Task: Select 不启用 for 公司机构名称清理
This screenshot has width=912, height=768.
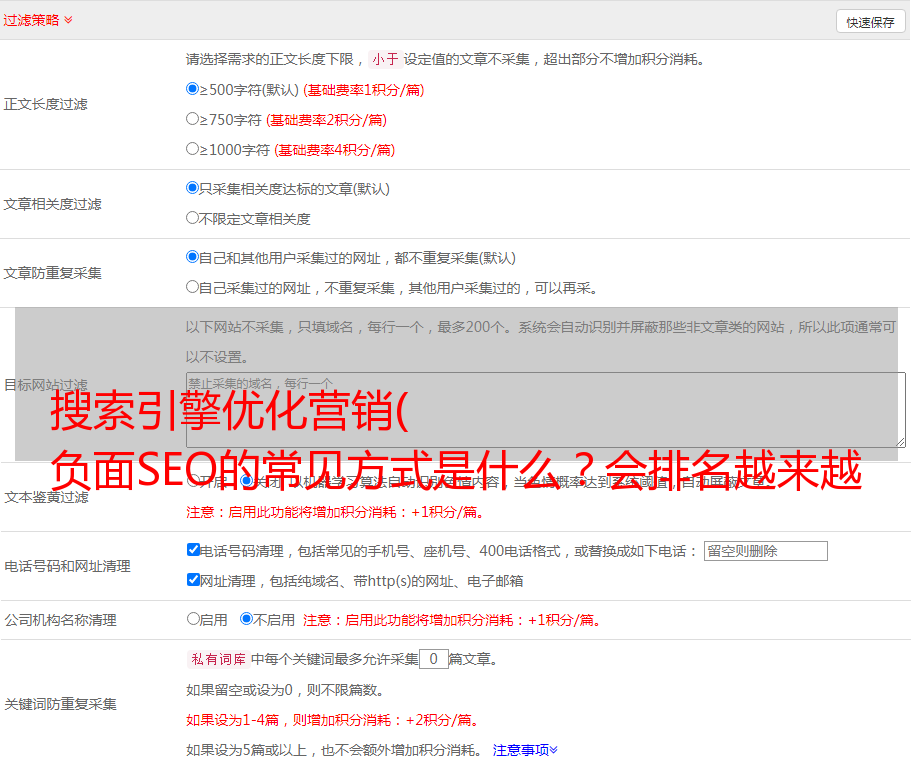Action: 246,619
